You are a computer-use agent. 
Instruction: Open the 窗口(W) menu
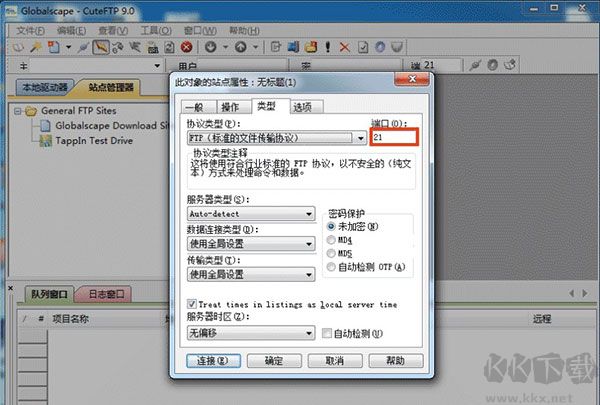(200, 31)
